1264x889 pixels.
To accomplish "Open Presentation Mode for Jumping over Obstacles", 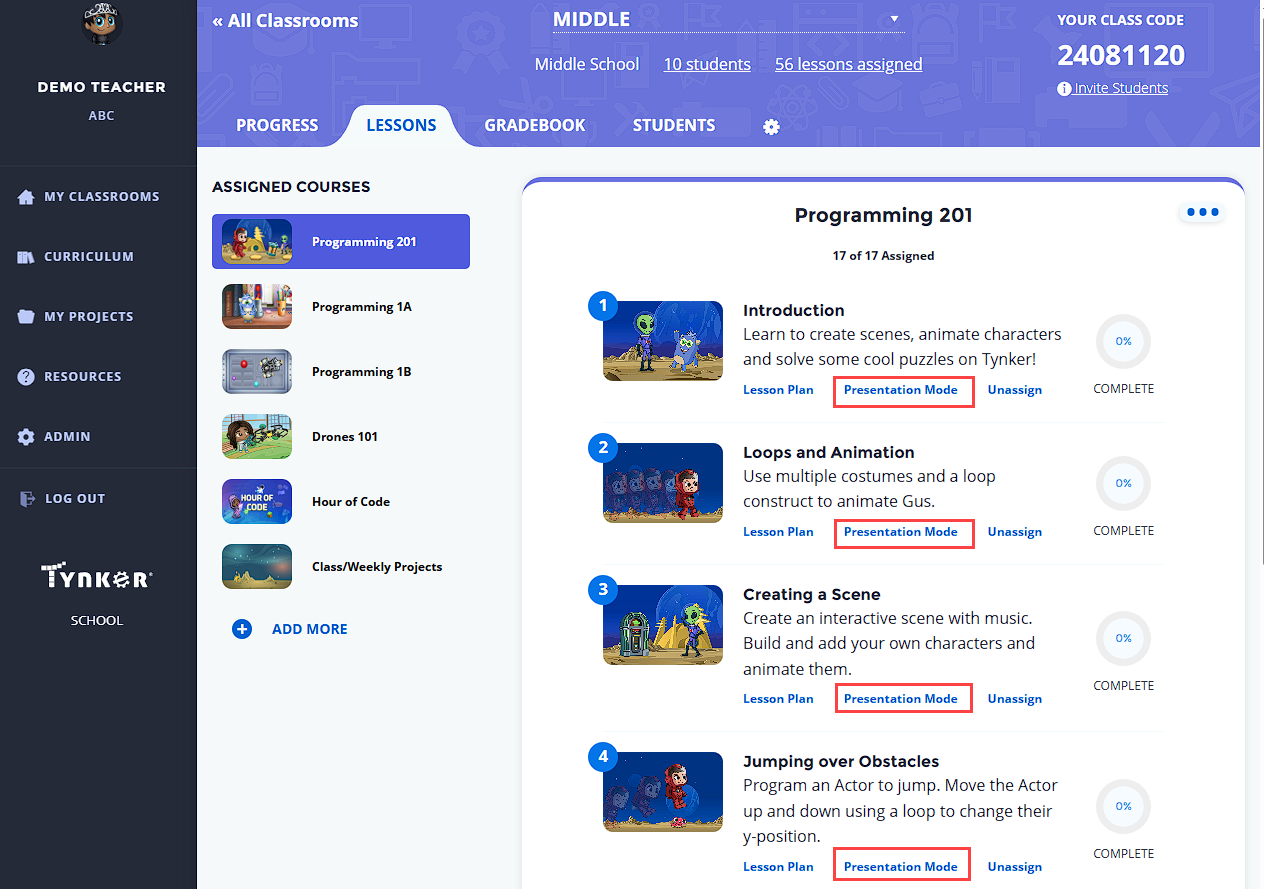I will point(901,867).
